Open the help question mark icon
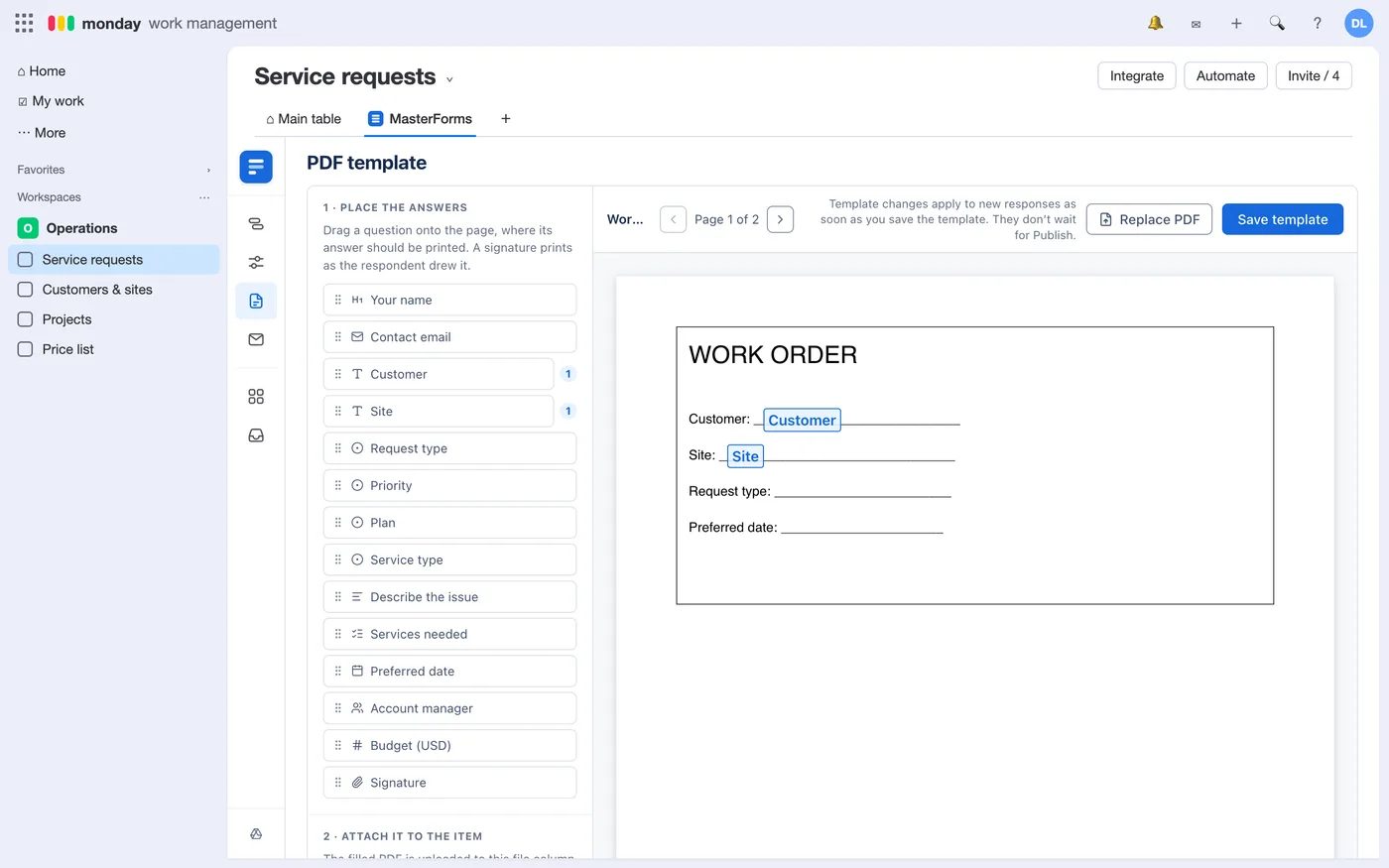Screen dimensions: 1389x868 click(x=1318, y=23)
